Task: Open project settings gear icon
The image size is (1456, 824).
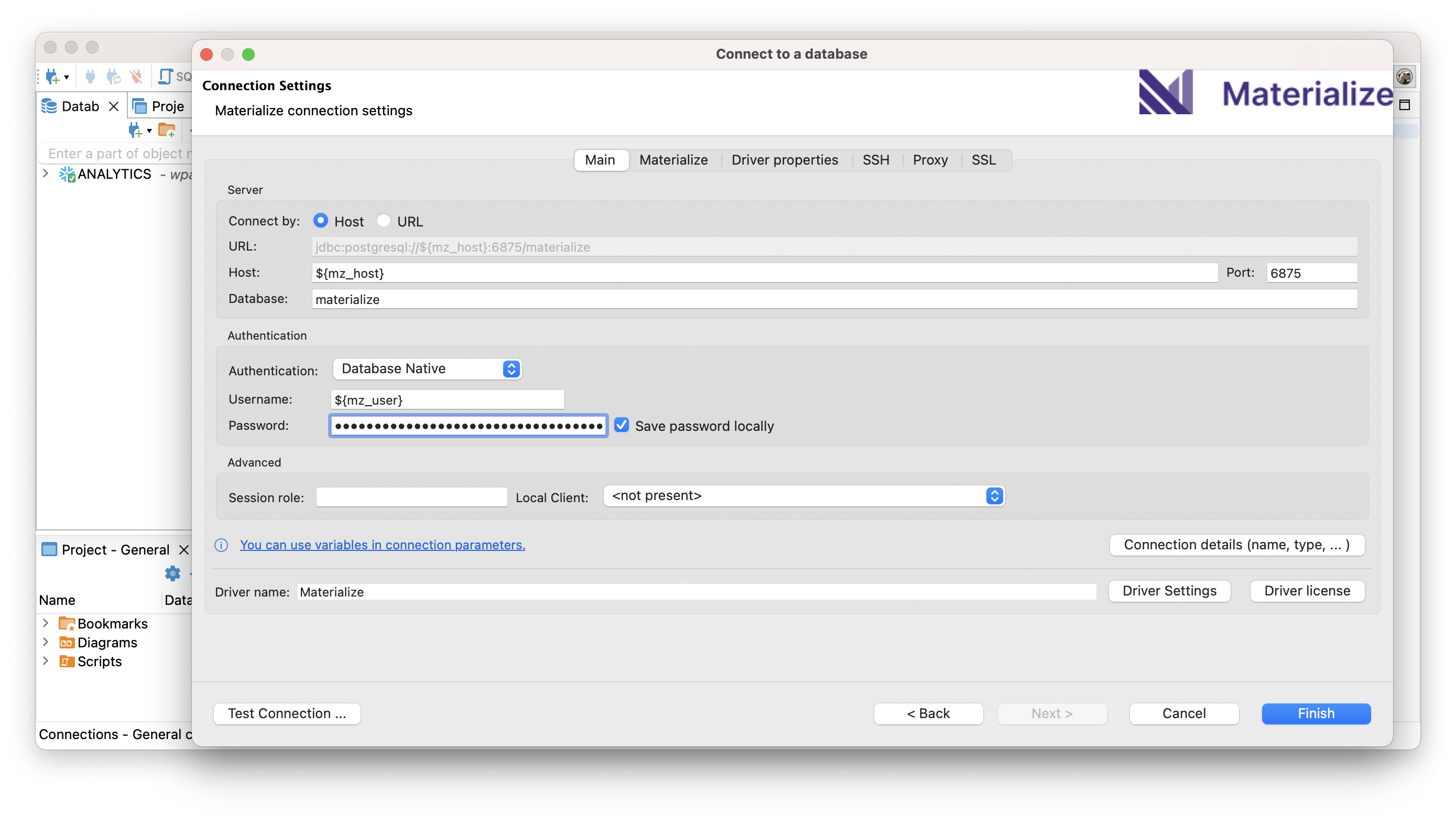Action: point(172,573)
